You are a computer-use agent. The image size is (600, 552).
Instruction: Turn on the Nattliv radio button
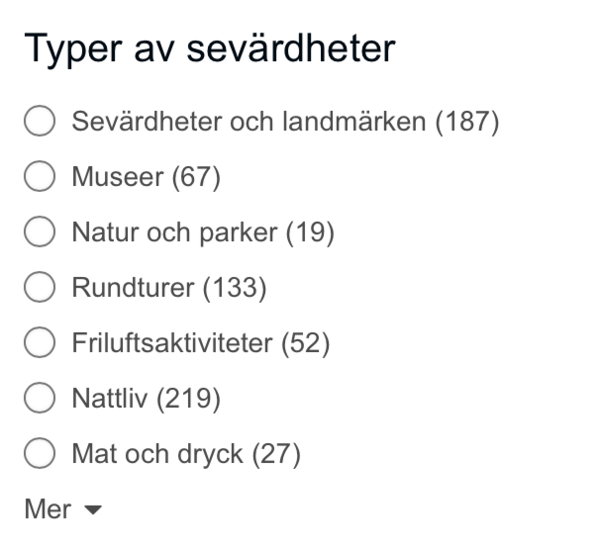[x=39, y=399]
